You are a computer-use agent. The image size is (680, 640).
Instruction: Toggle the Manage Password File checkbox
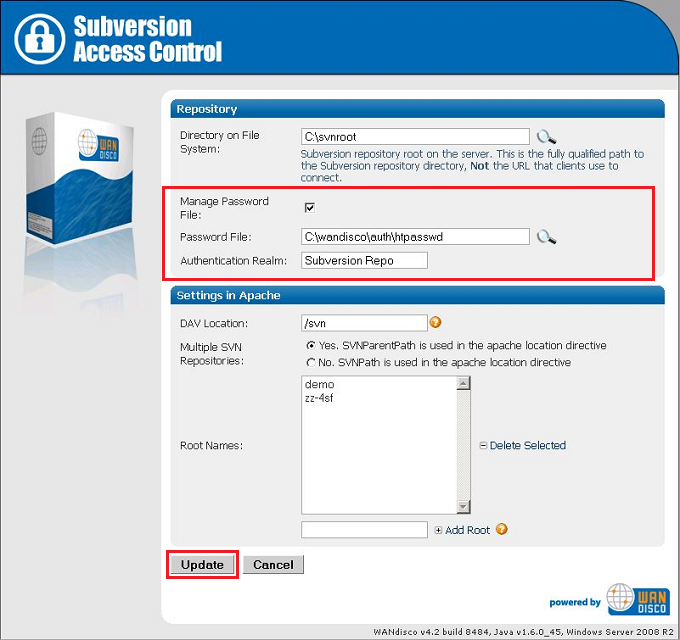point(310,208)
